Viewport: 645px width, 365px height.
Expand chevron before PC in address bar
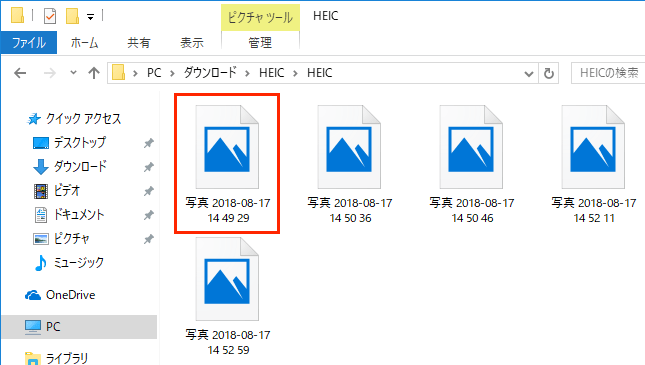[135, 73]
